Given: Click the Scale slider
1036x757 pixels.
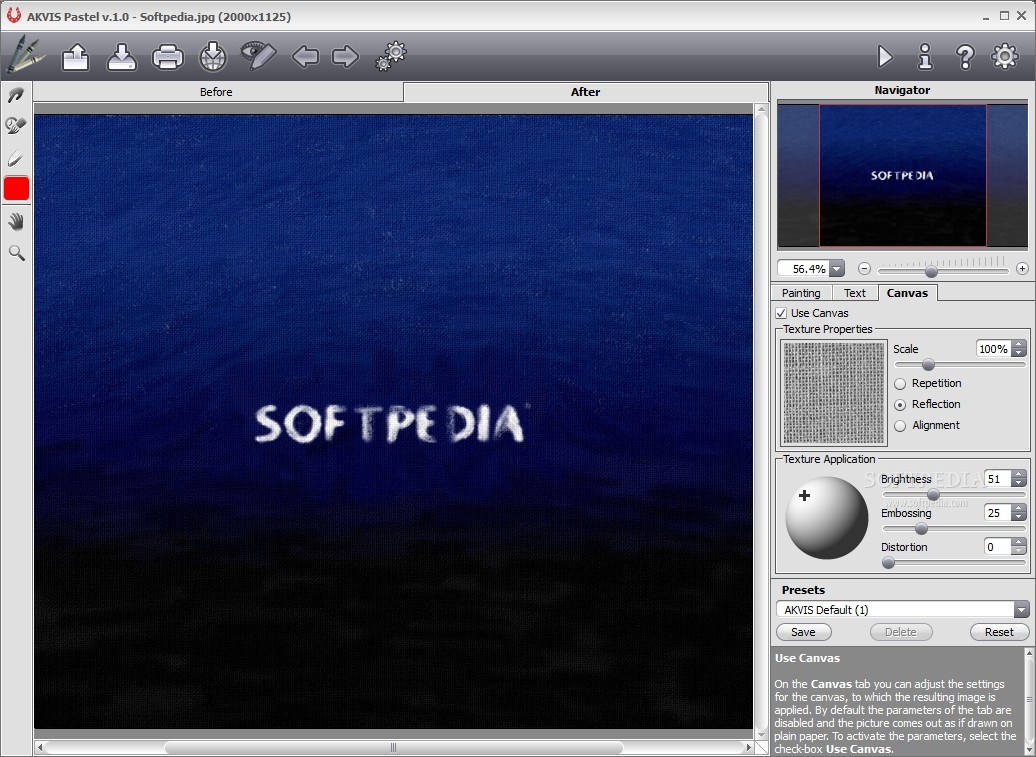Looking at the screenshot, I should tap(959, 365).
